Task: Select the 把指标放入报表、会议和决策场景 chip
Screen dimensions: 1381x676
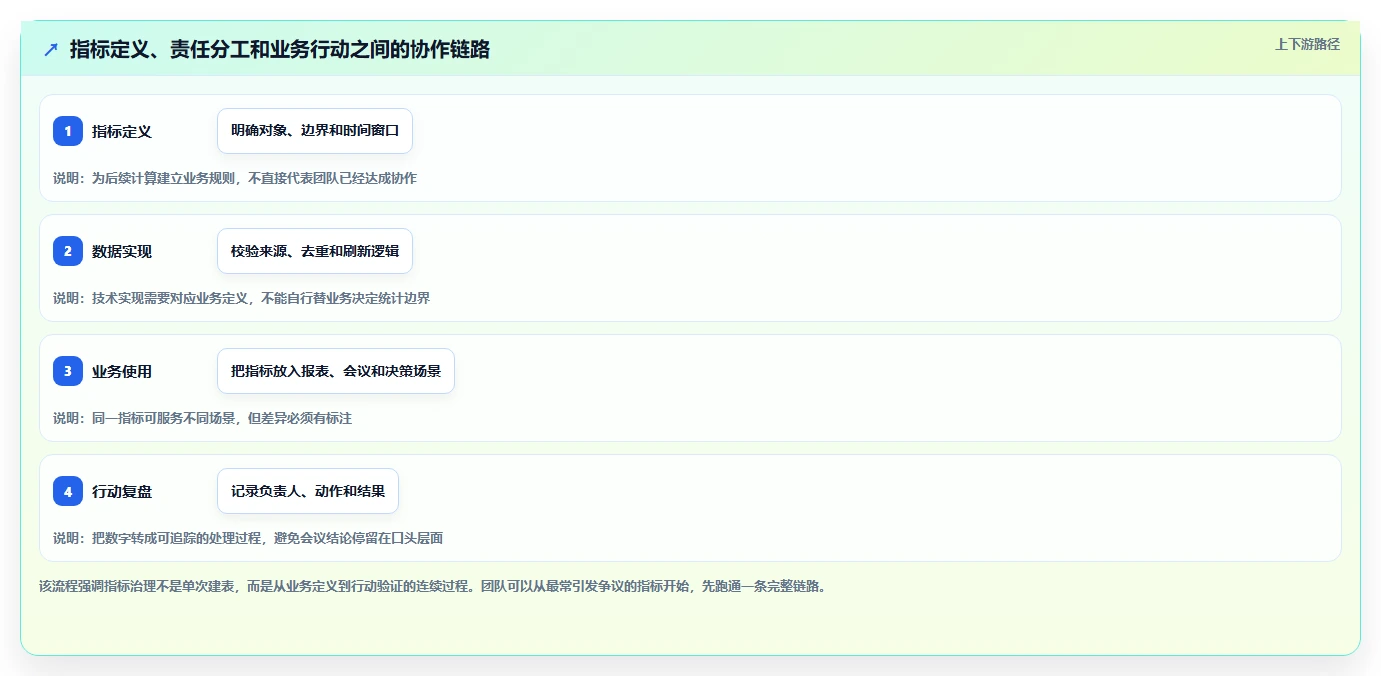Action: pos(336,371)
